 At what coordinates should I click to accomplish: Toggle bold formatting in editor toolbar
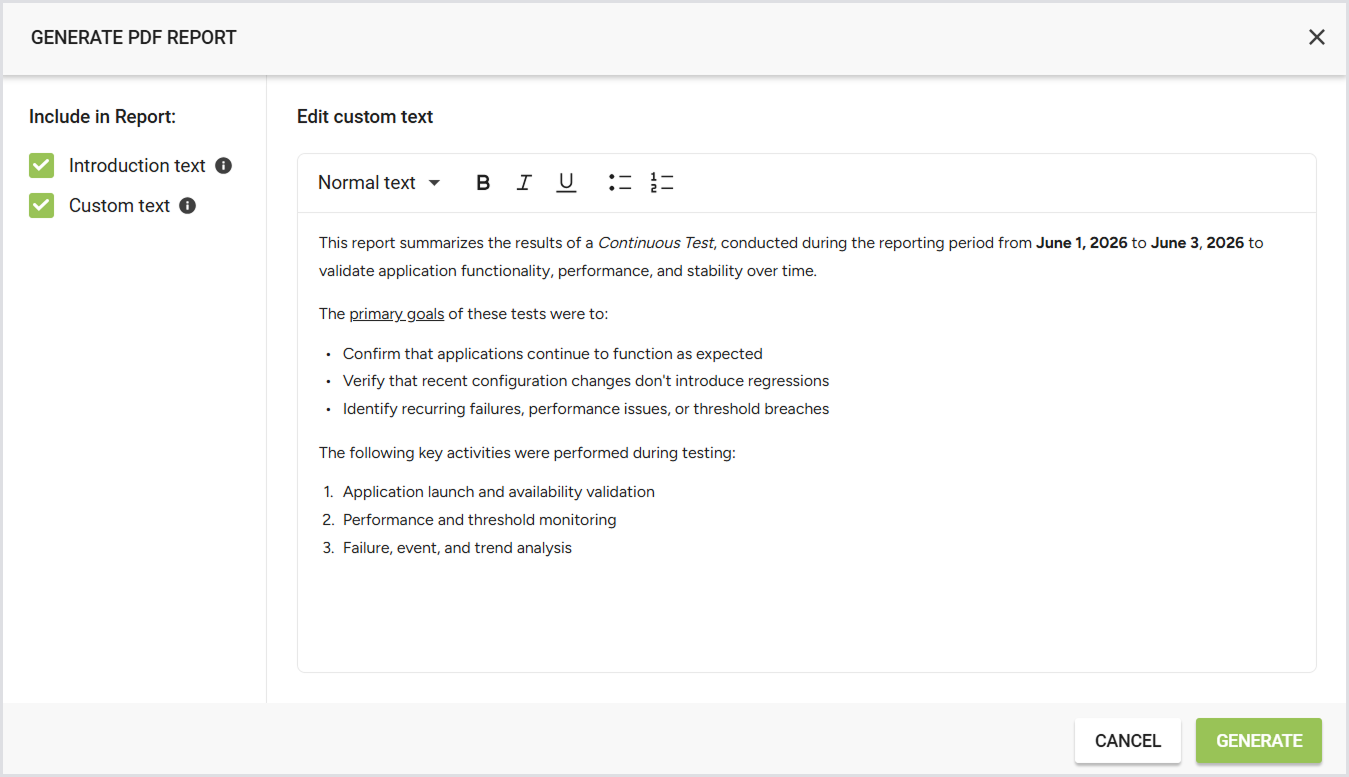[x=483, y=183]
